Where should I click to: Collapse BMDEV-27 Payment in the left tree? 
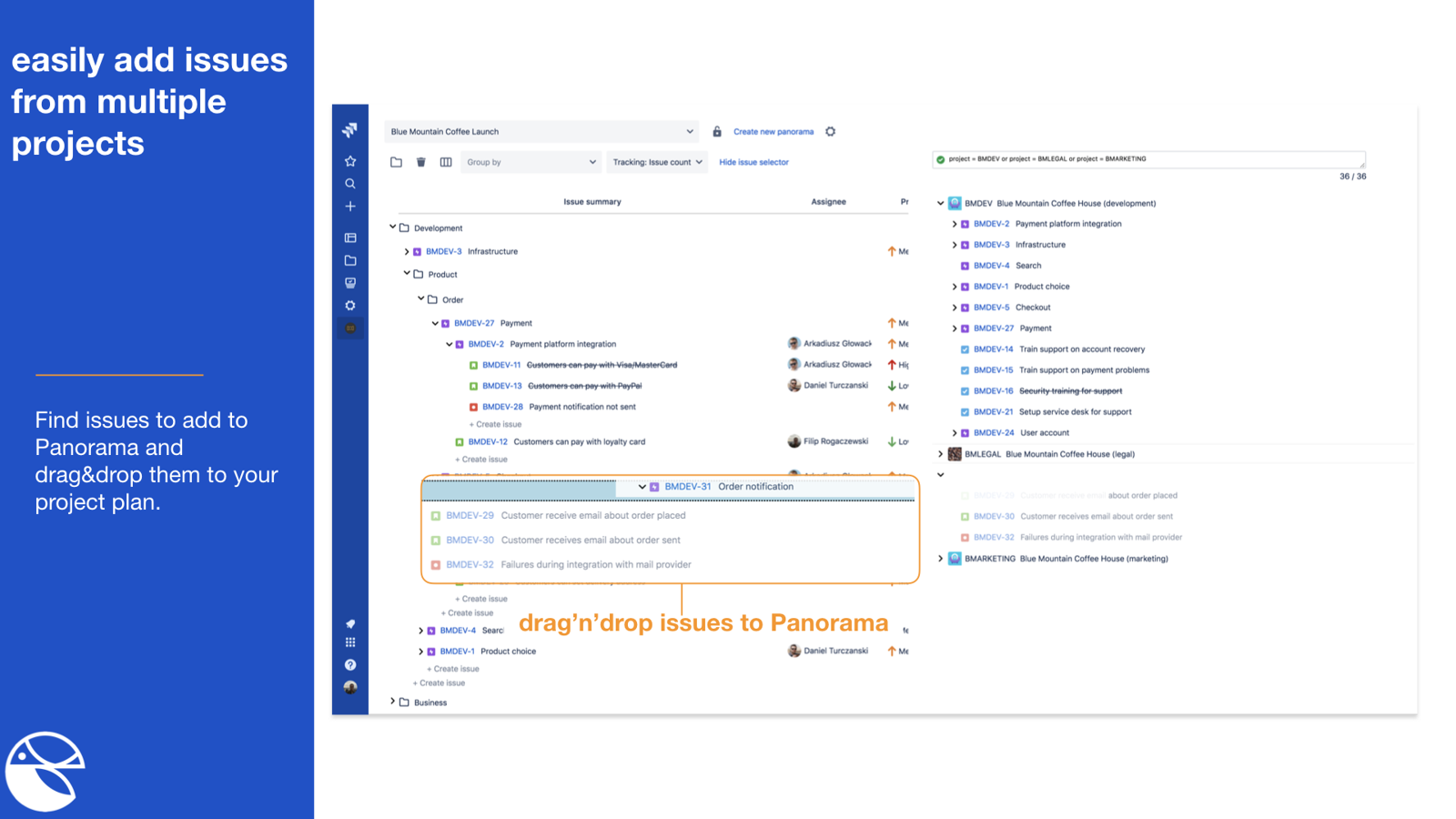(435, 323)
